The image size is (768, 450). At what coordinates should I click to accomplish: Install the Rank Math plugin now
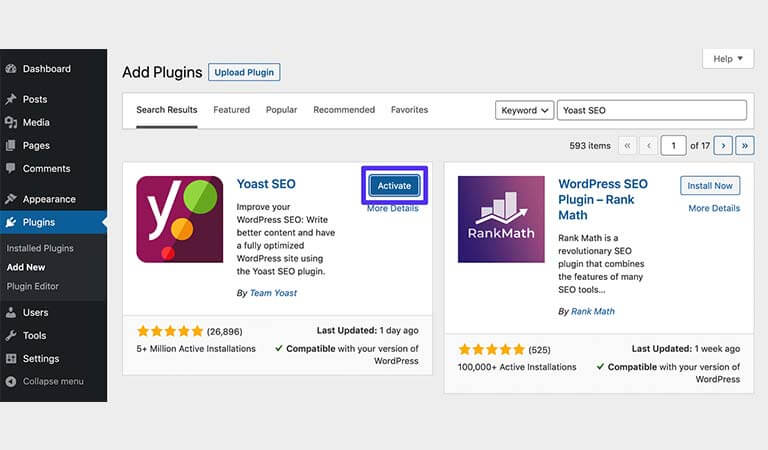pyautogui.click(x=710, y=186)
